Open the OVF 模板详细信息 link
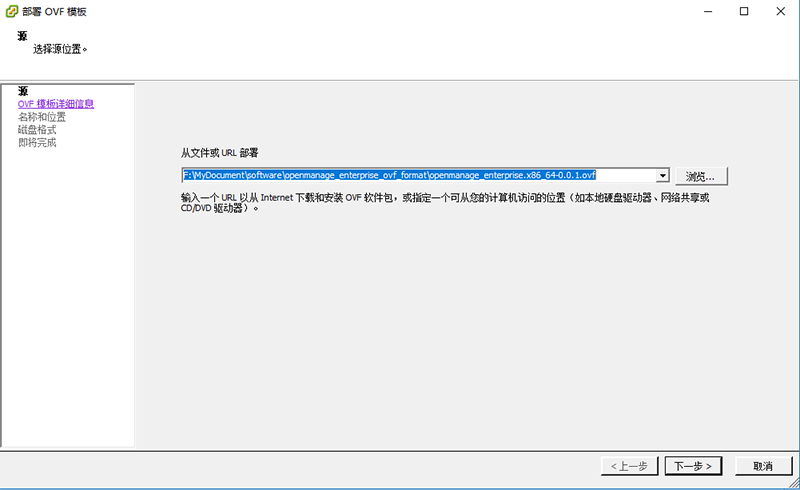Viewport: 800px width, 490px height. 56,104
